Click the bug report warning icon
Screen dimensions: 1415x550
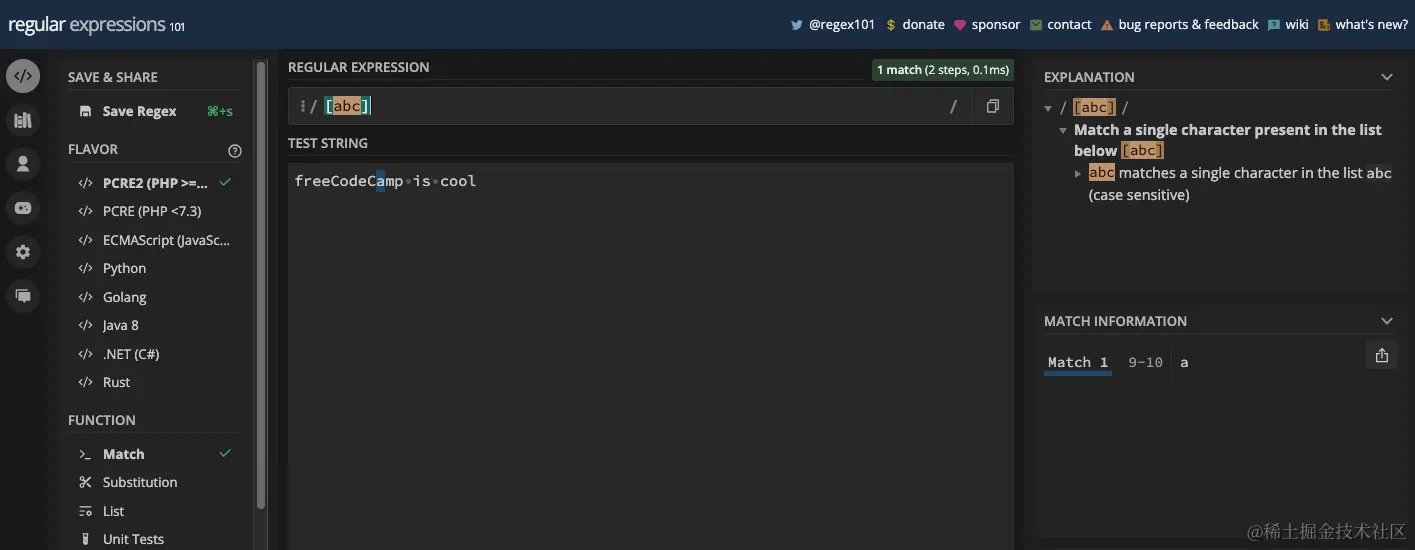click(1107, 25)
